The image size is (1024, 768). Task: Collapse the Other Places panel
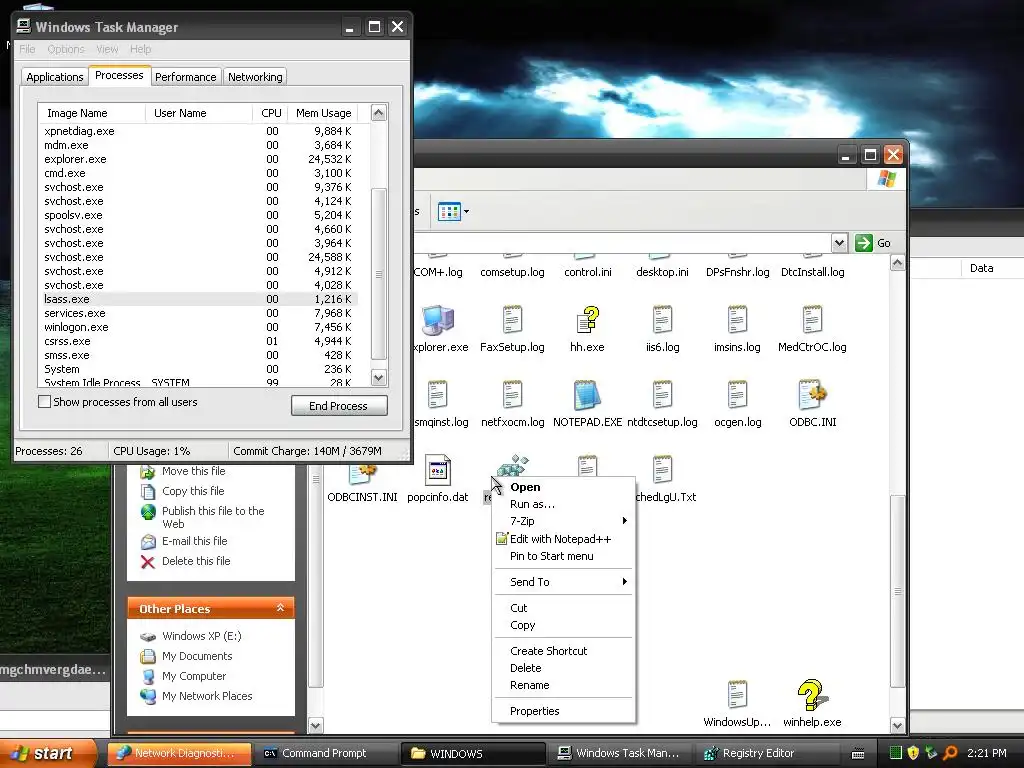click(x=280, y=608)
